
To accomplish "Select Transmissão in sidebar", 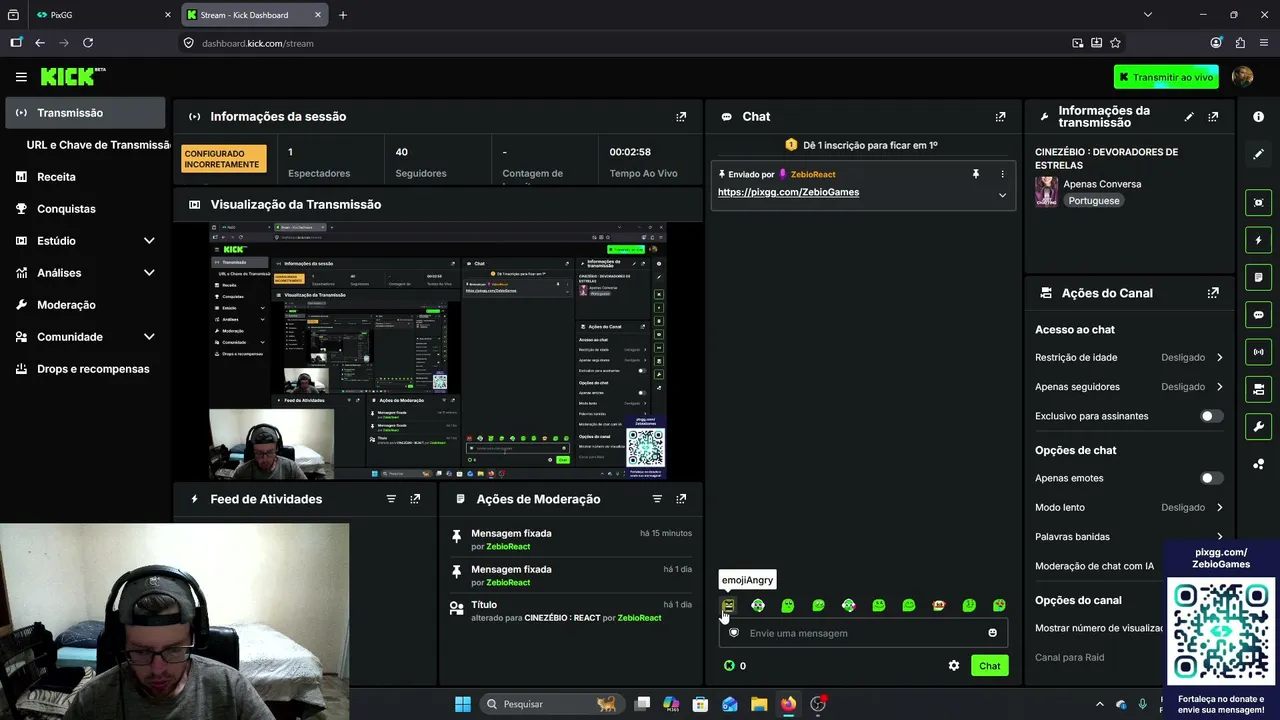I will [84, 113].
